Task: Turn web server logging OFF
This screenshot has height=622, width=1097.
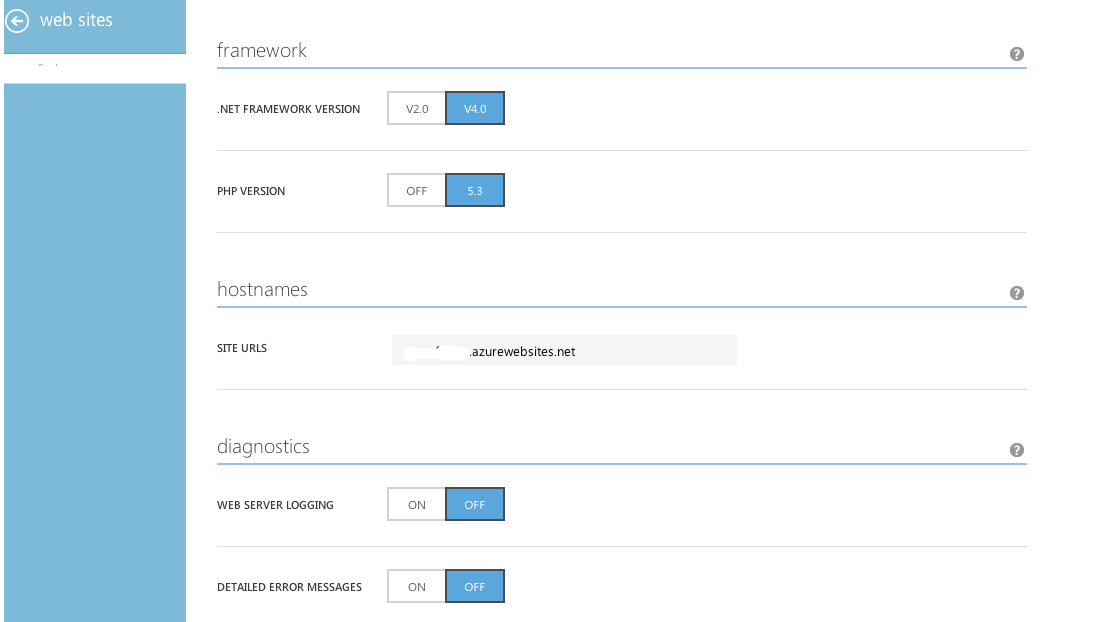Action: coord(475,504)
